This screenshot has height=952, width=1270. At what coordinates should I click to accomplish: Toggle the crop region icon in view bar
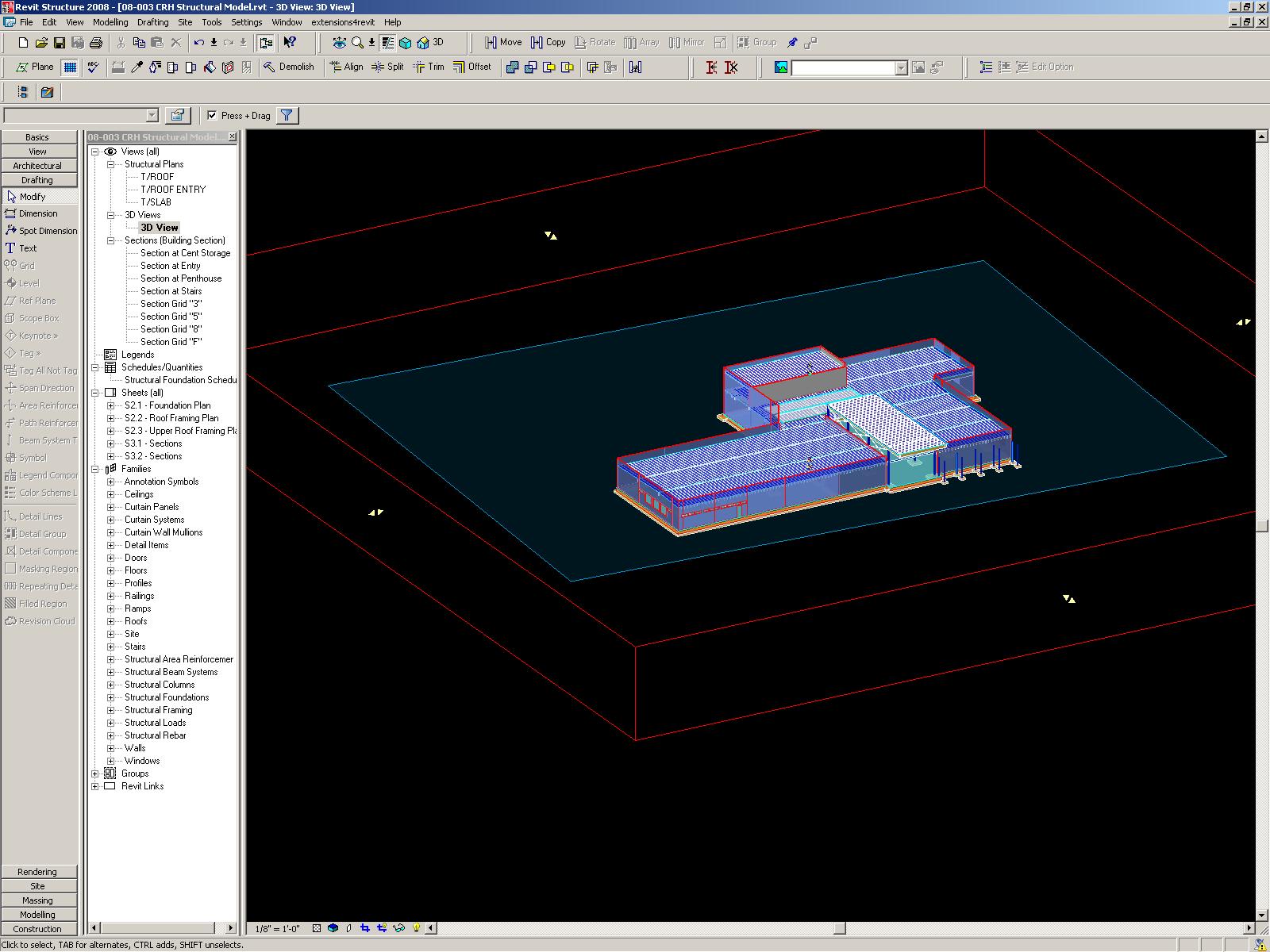coord(365,928)
